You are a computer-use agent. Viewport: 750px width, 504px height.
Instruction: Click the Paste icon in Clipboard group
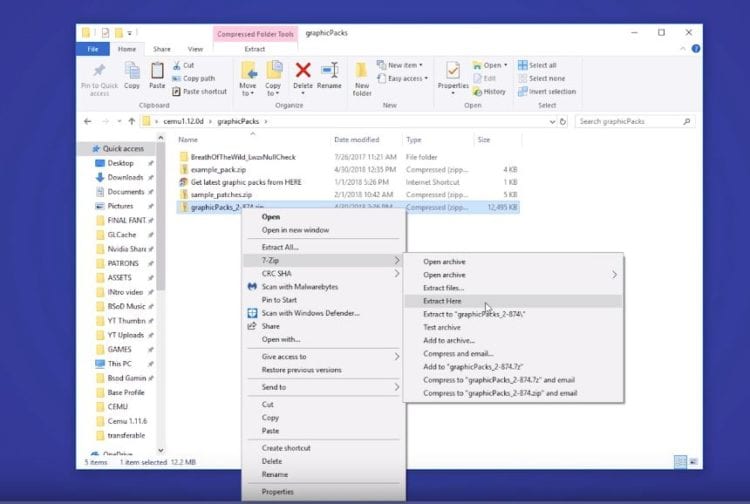pyautogui.click(x=157, y=76)
